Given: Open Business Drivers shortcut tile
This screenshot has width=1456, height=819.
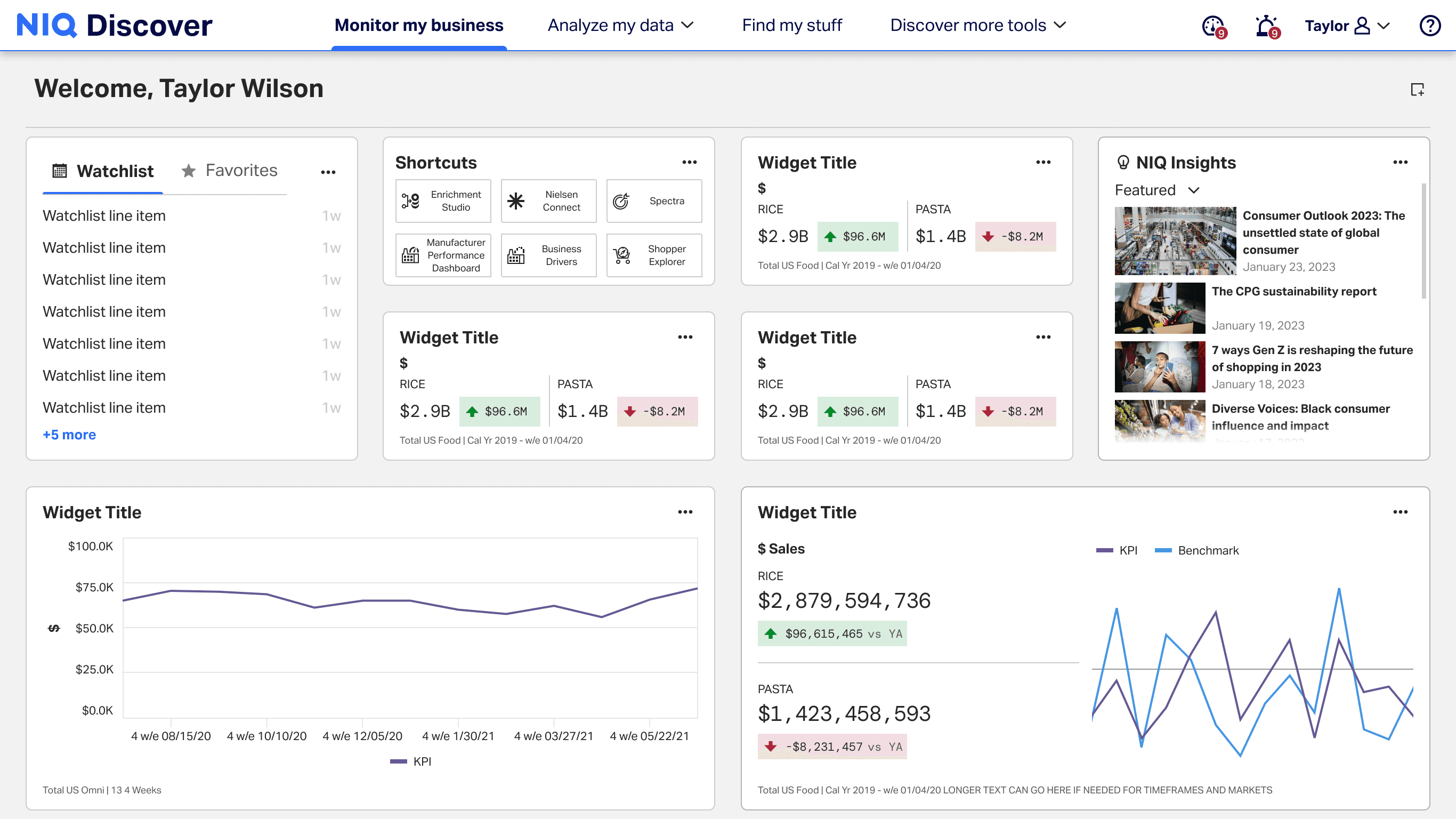Looking at the screenshot, I should click(548, 255).
